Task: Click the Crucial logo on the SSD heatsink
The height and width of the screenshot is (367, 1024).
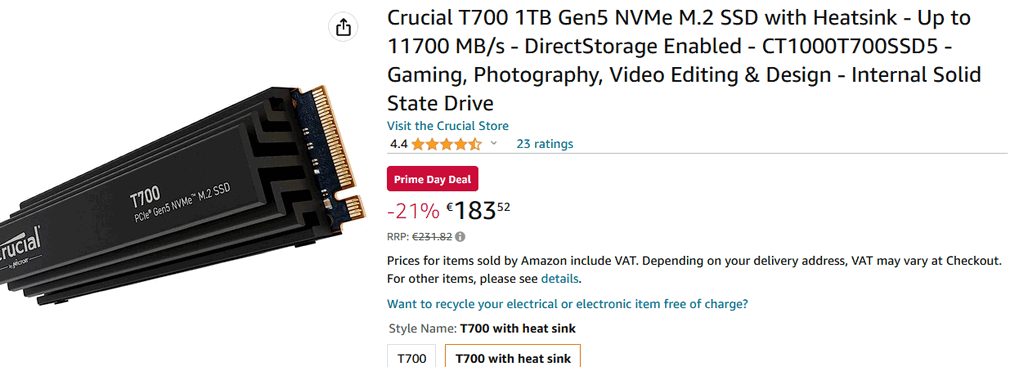Action: click(20, 249)
